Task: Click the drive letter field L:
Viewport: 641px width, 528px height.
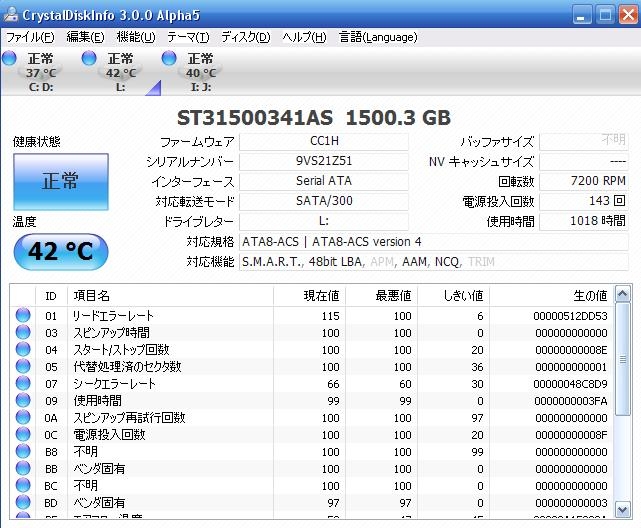Action: [x=324, y=221]
